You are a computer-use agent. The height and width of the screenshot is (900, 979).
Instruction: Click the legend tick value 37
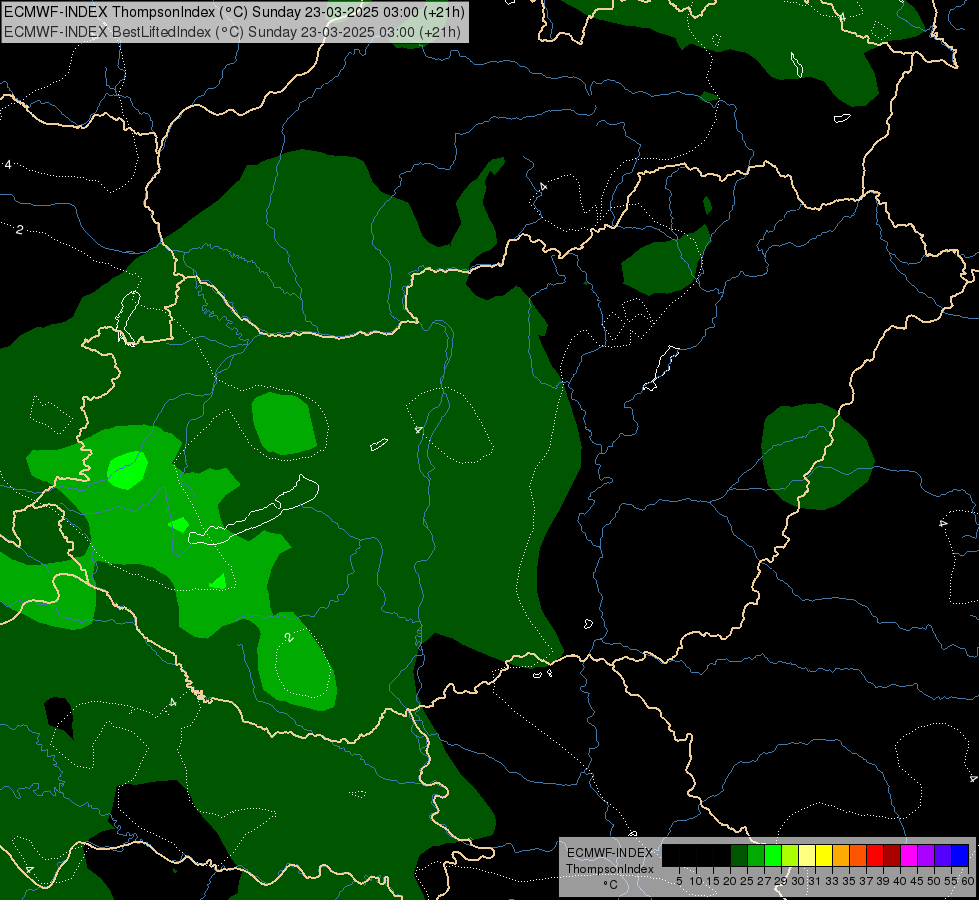point(866,881)
